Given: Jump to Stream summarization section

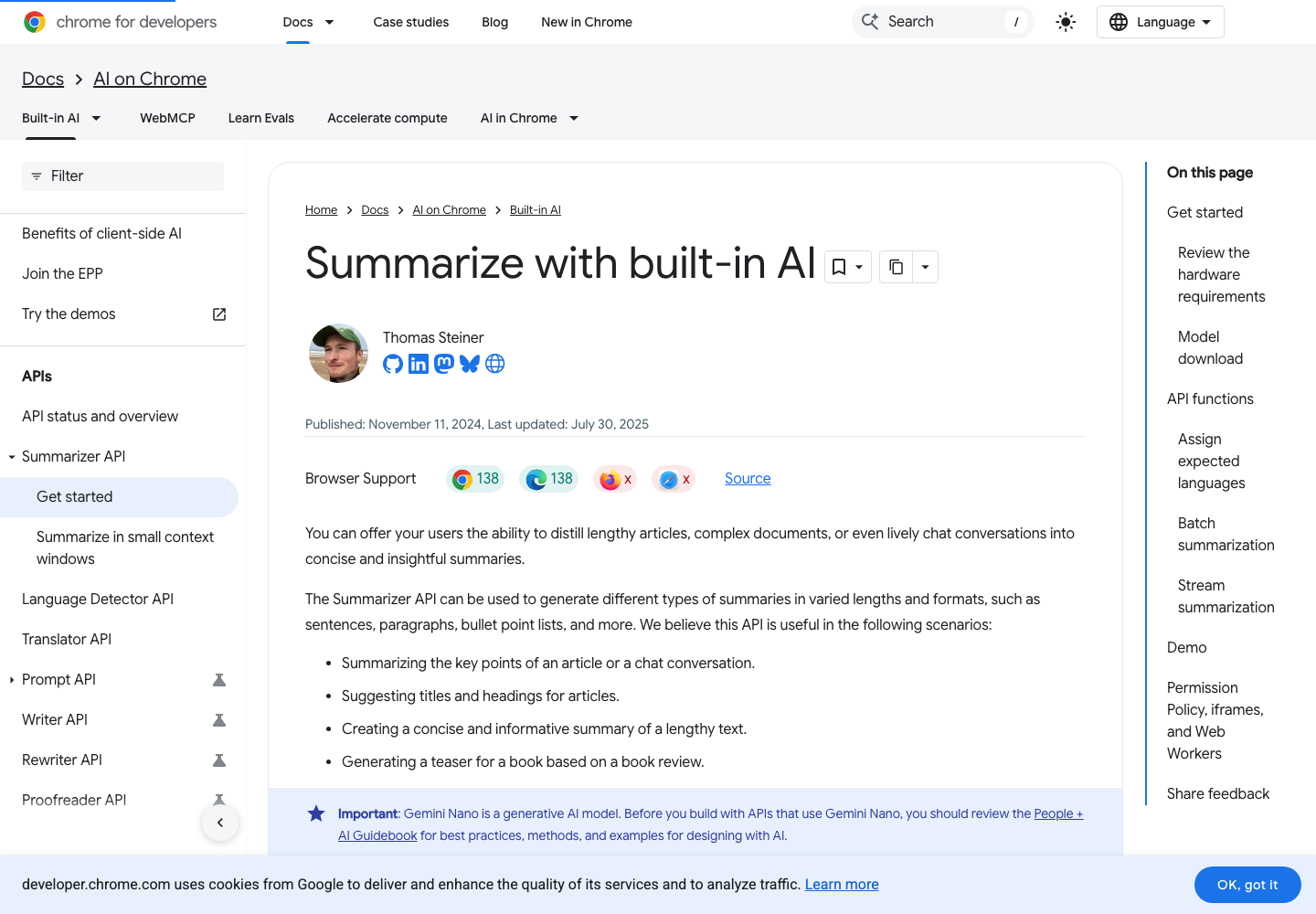Looking at the screenshot, I should click(1226, 596).
